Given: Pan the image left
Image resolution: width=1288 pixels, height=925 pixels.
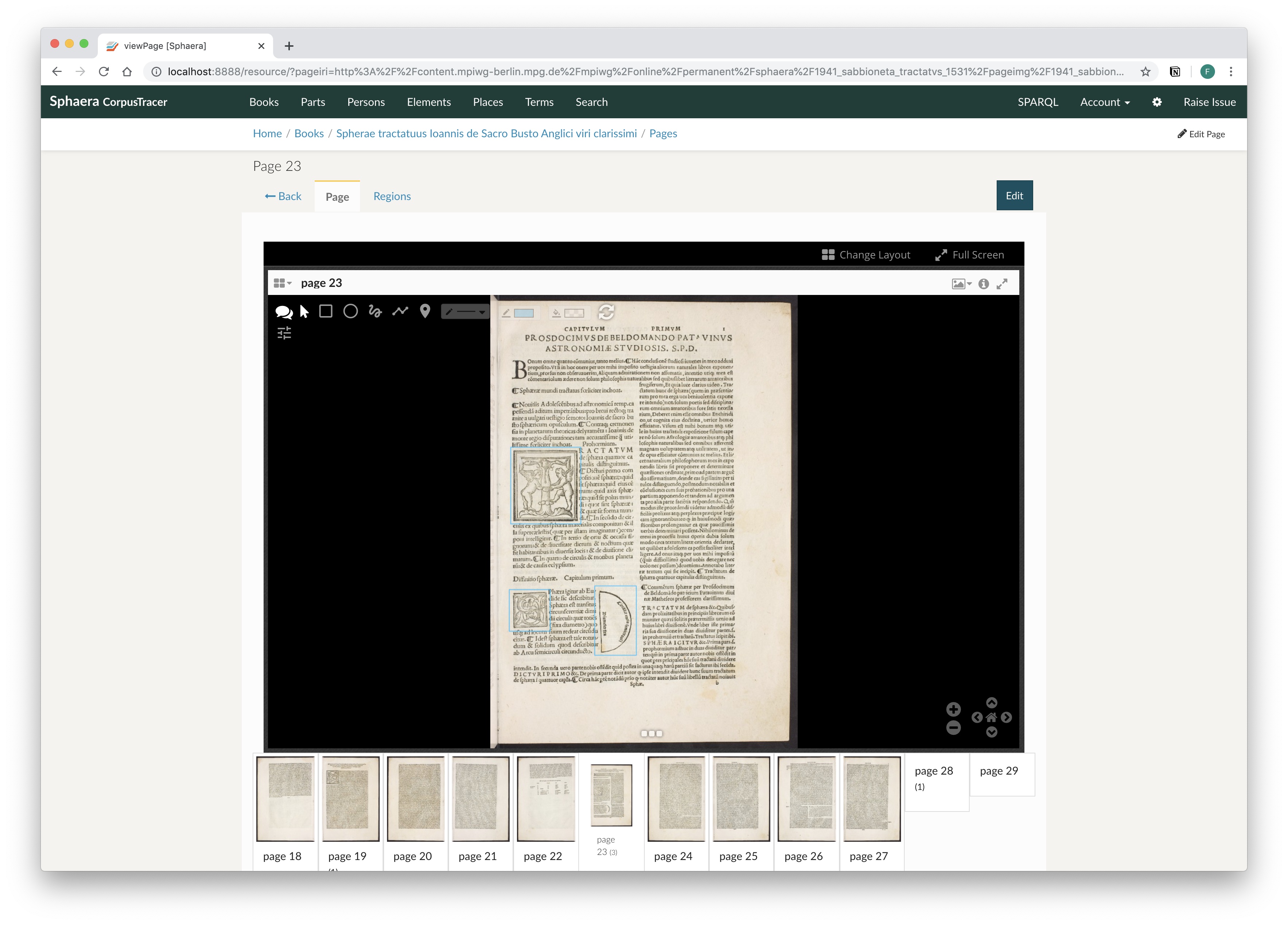Looking at the screenshot, I should click(x=977, y=717).
